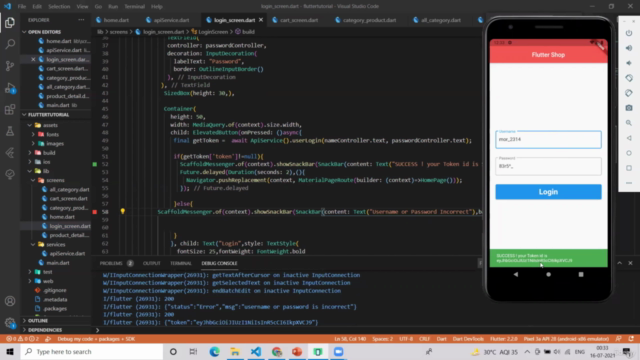640x360 pixels.
Task: Open the Accounts icon in activity bar
Action: pyautogui.click(x=10, y=301)
